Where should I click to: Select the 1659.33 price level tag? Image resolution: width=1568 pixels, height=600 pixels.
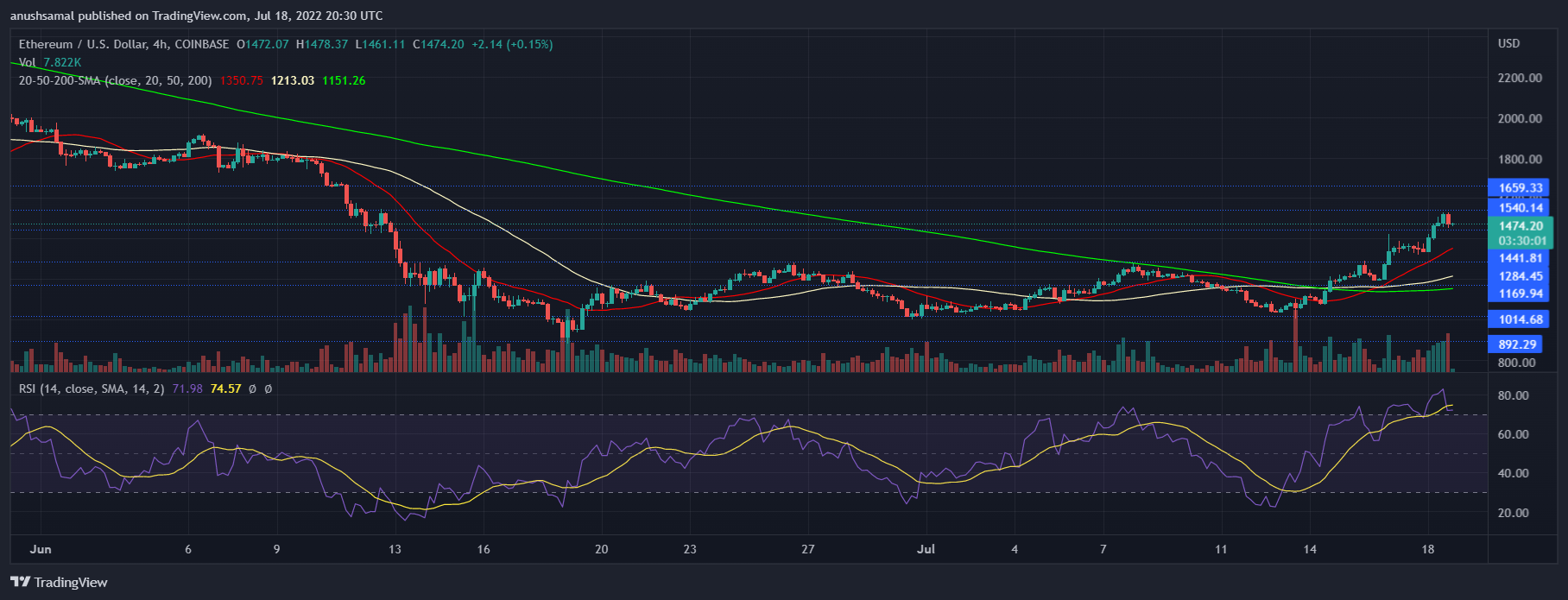point(1521,187)
